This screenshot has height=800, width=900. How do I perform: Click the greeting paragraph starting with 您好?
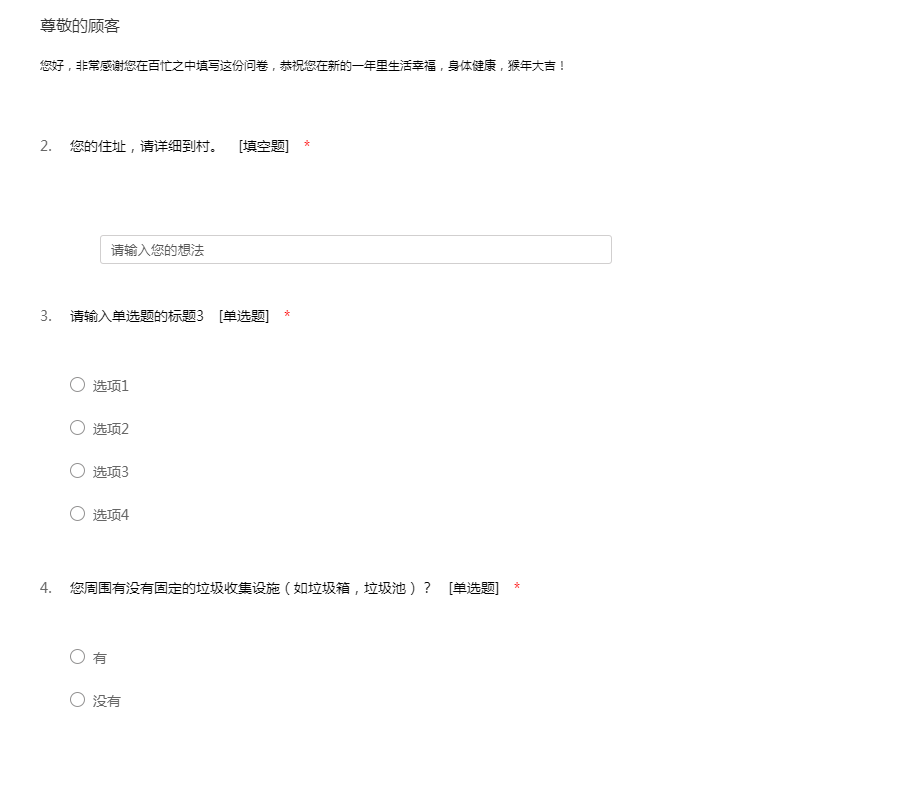[303, 66]
